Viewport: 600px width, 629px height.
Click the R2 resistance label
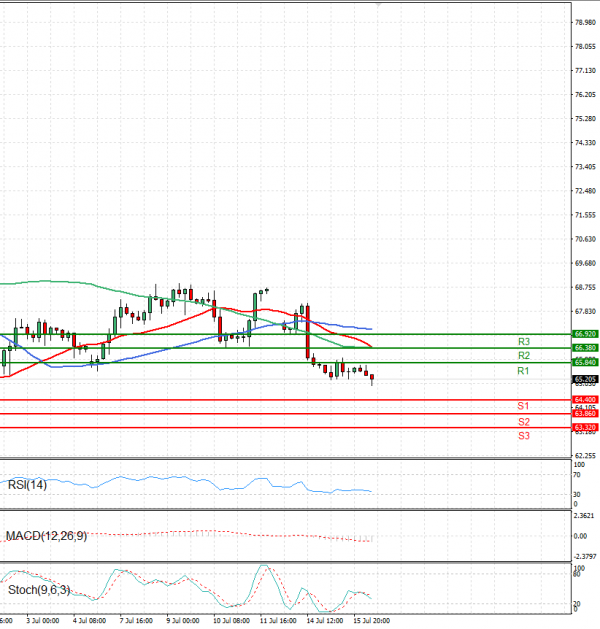(524, 355)
